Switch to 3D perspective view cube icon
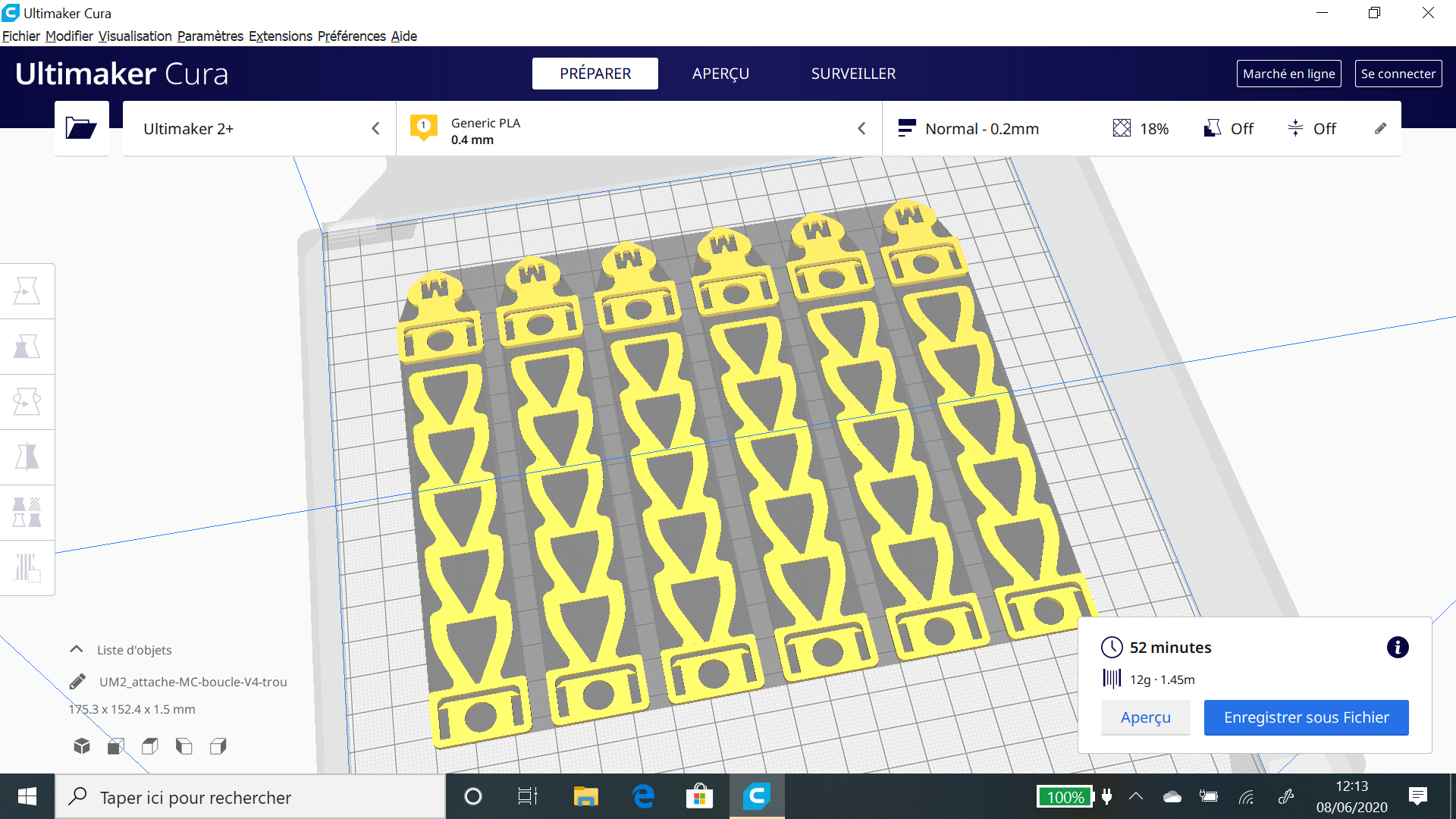This screenshot has height=819, width=1456. 82,746
